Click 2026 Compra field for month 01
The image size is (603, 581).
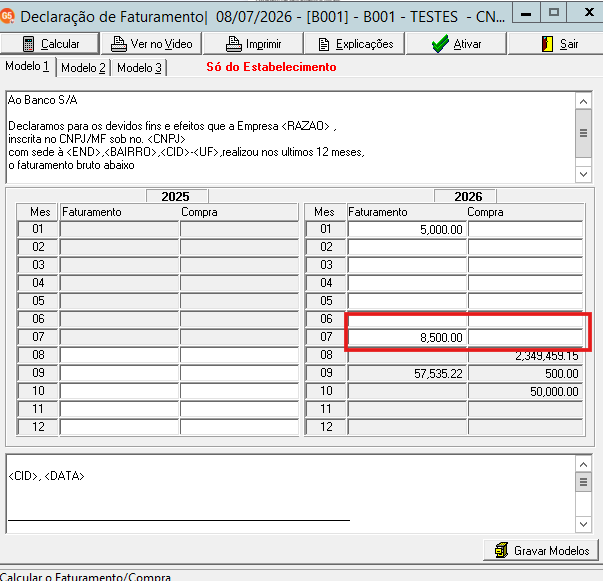pos(525,230)
